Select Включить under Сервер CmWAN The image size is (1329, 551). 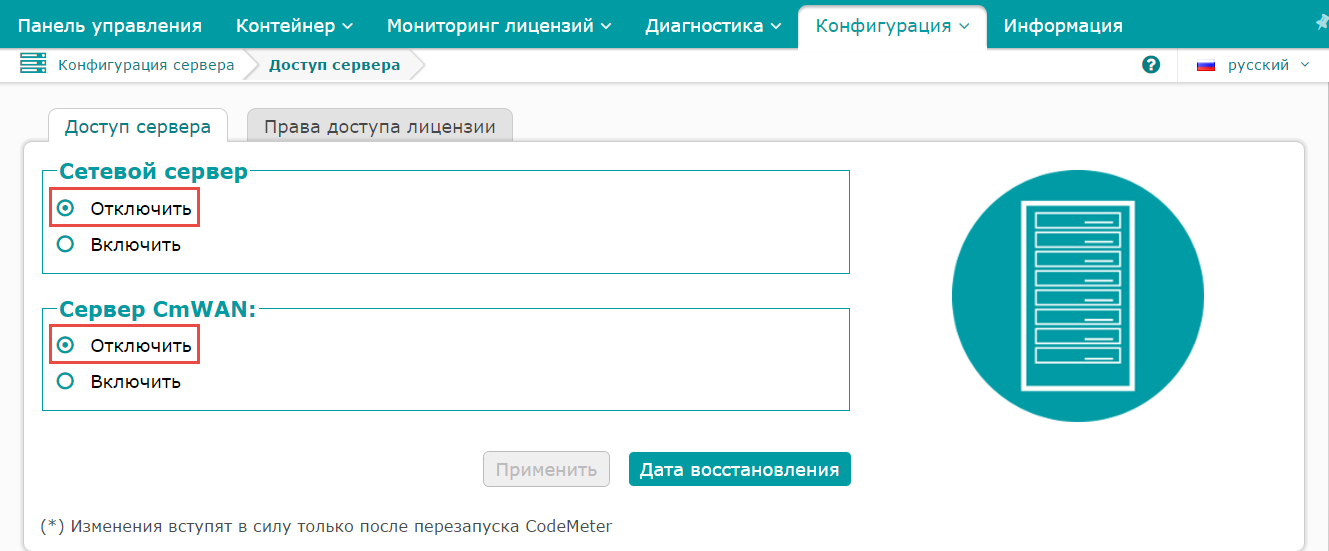click(66, 381)
